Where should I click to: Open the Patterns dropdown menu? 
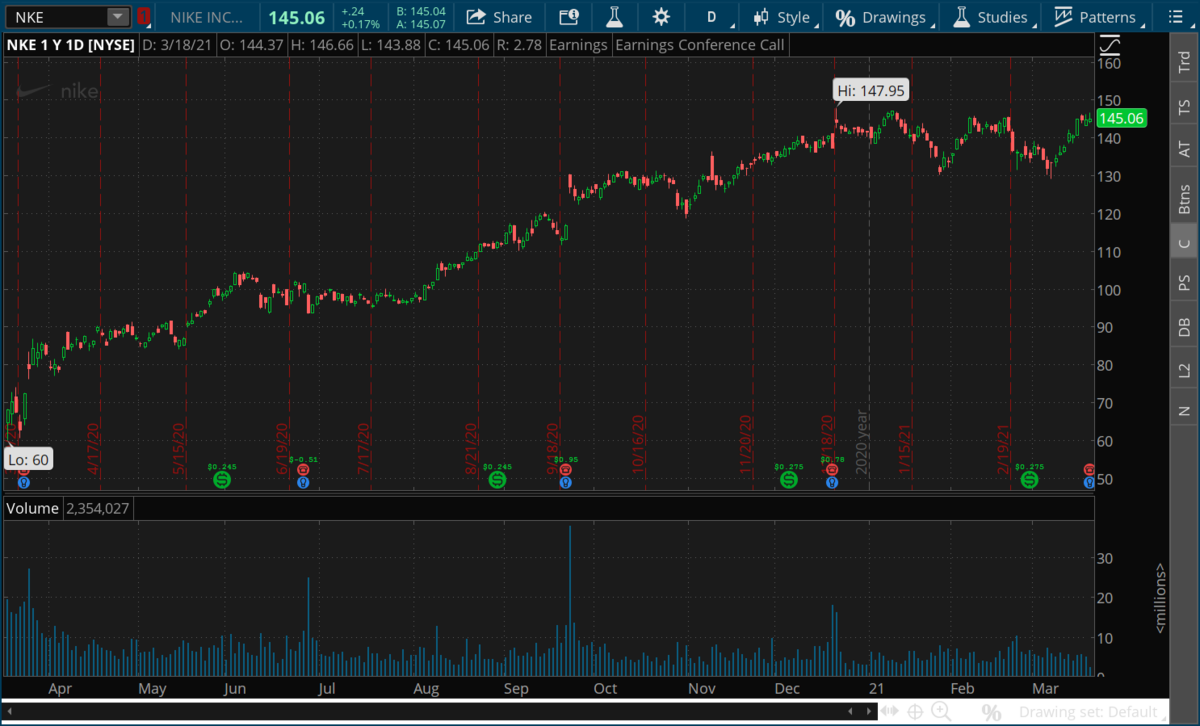click(1098, 17)
